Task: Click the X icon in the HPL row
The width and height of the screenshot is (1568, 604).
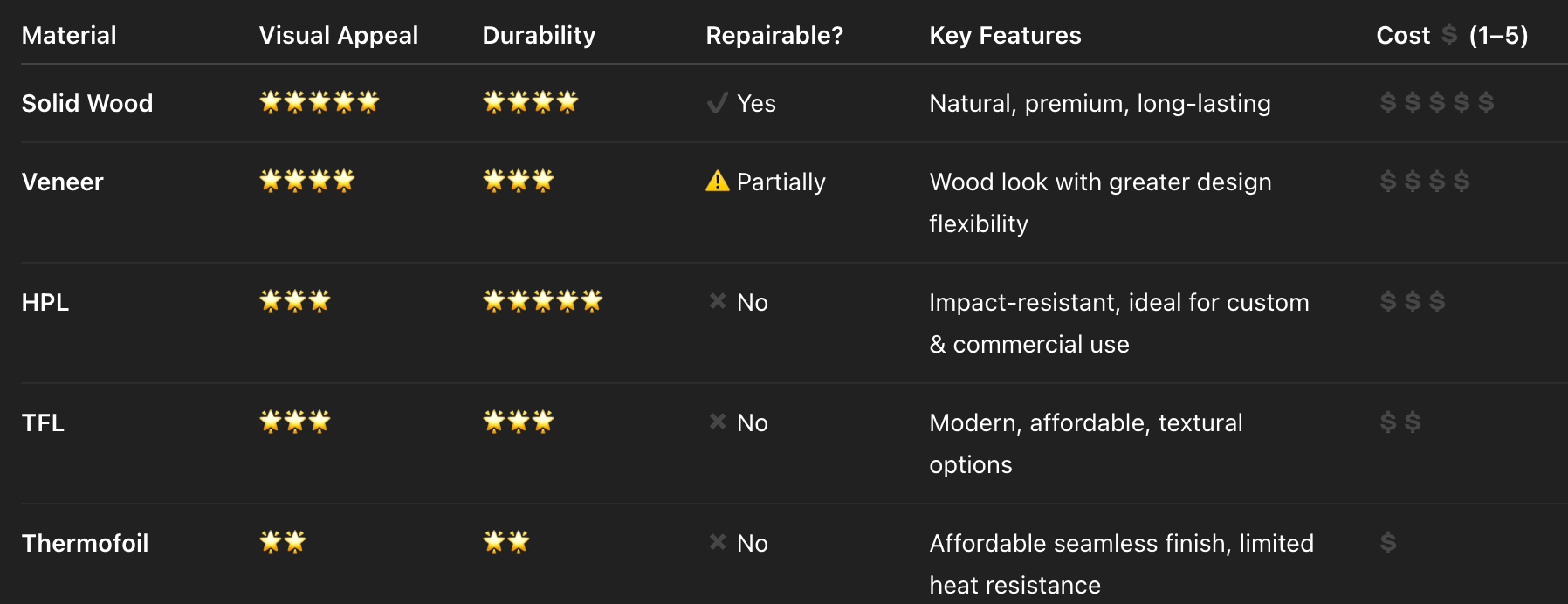Action: pos(718,301)
